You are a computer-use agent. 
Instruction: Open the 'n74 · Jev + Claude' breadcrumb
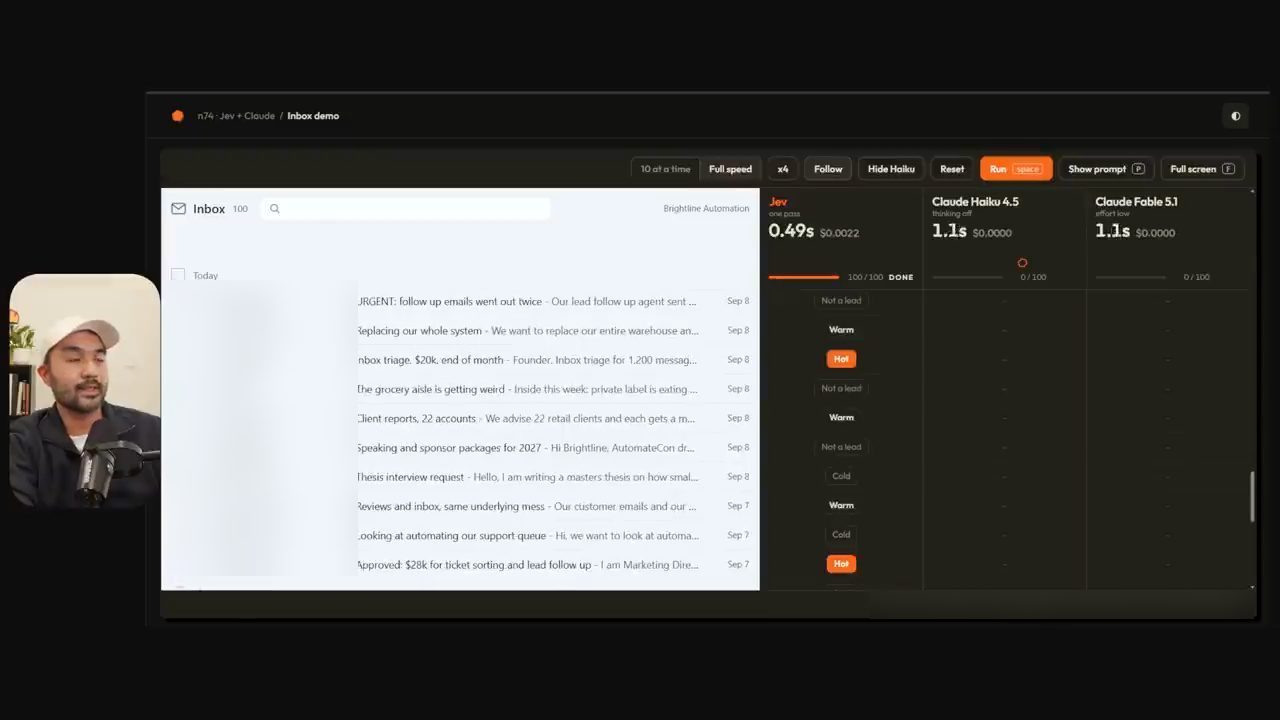(236, 116)
